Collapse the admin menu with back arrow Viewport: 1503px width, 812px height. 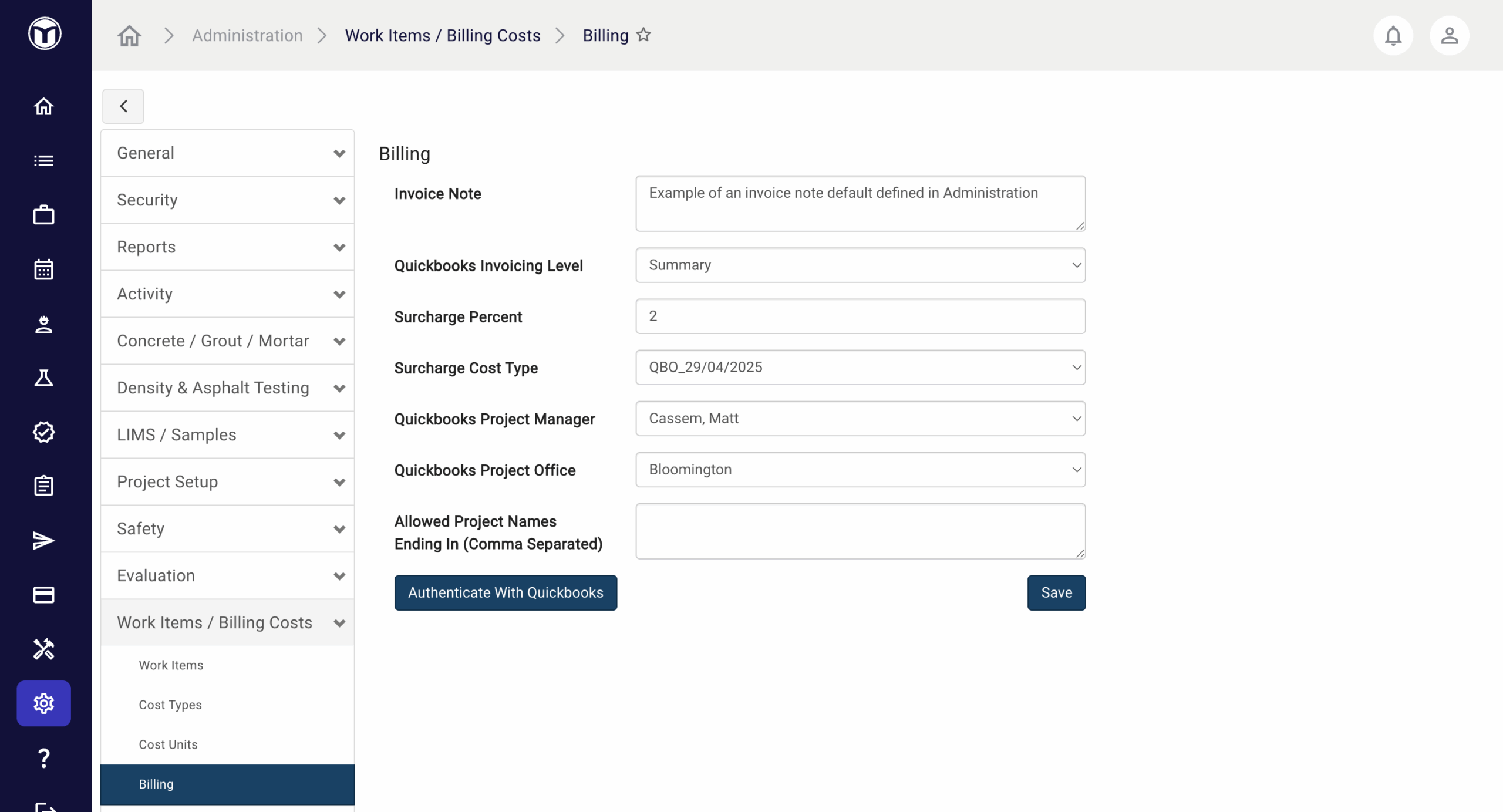[x=123, y=106]
